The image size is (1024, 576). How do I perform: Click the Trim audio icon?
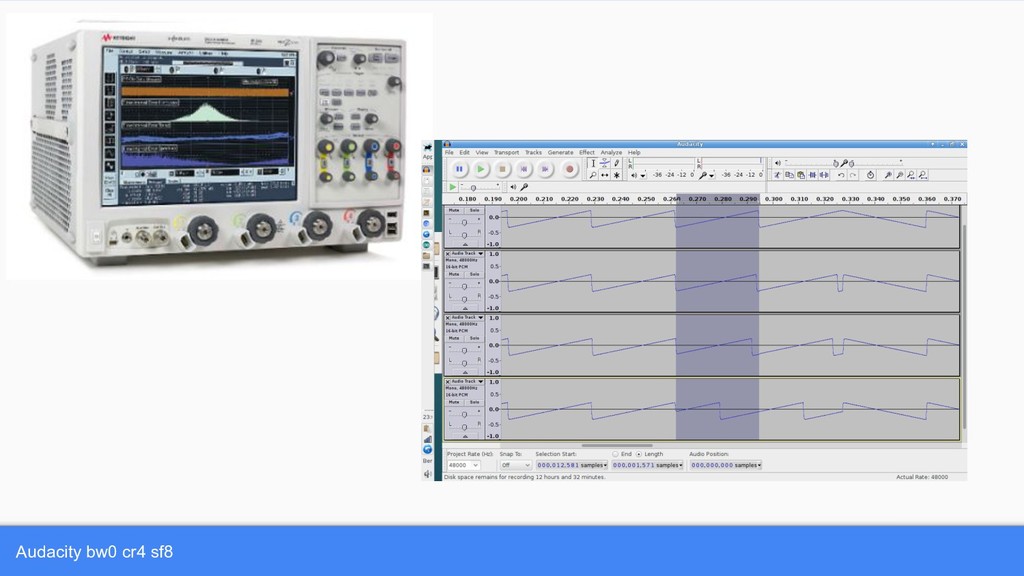812,175
